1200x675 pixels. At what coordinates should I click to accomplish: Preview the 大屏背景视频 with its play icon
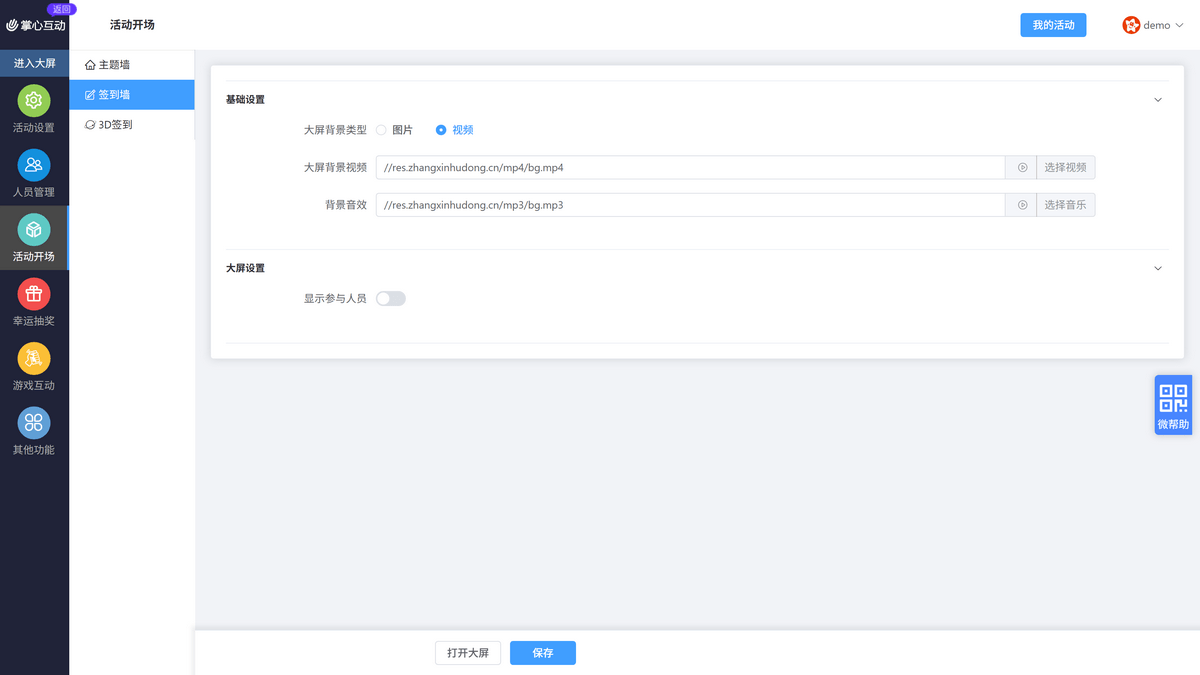(1022, 168)
